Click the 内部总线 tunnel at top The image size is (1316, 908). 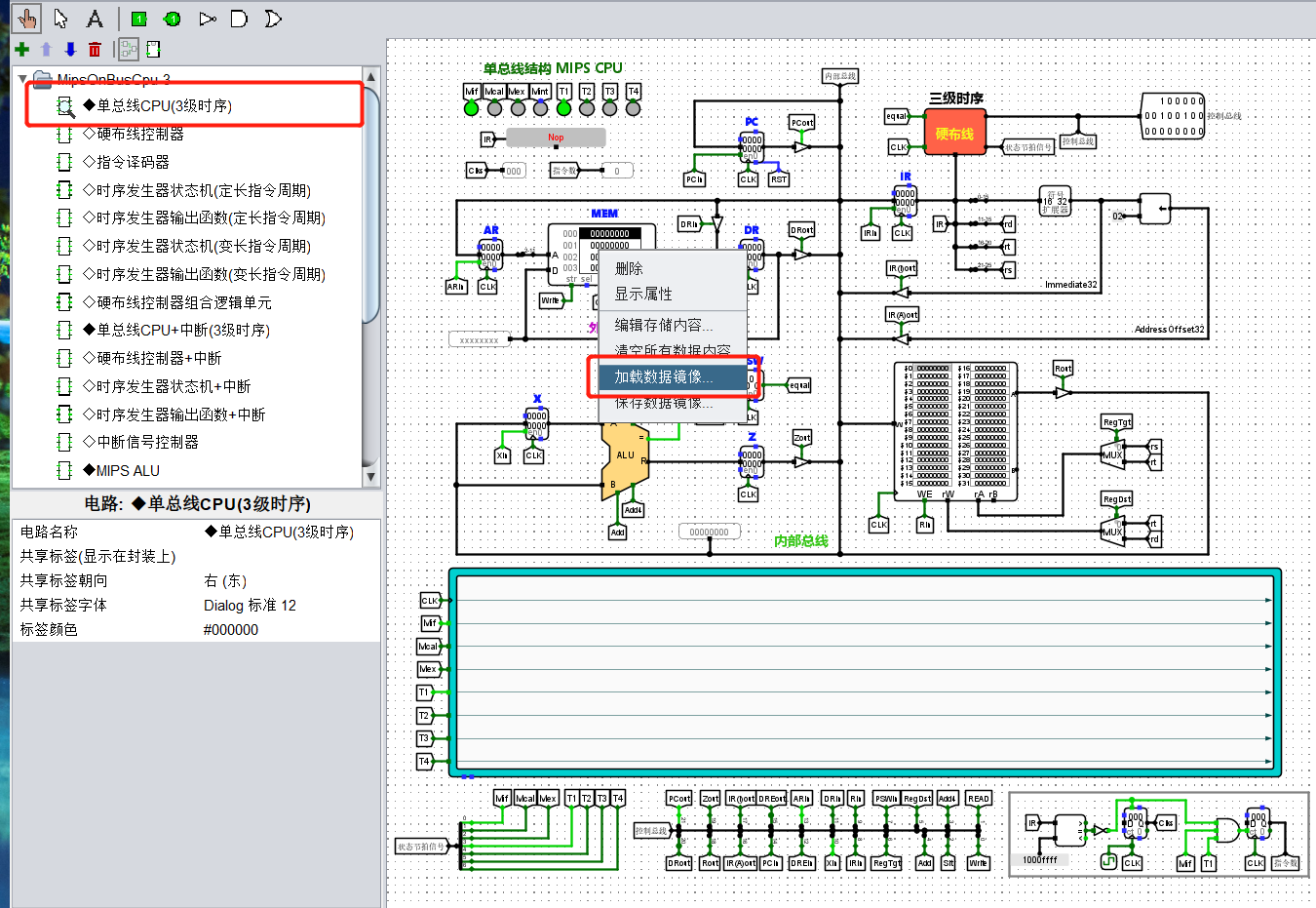point(840,75)
